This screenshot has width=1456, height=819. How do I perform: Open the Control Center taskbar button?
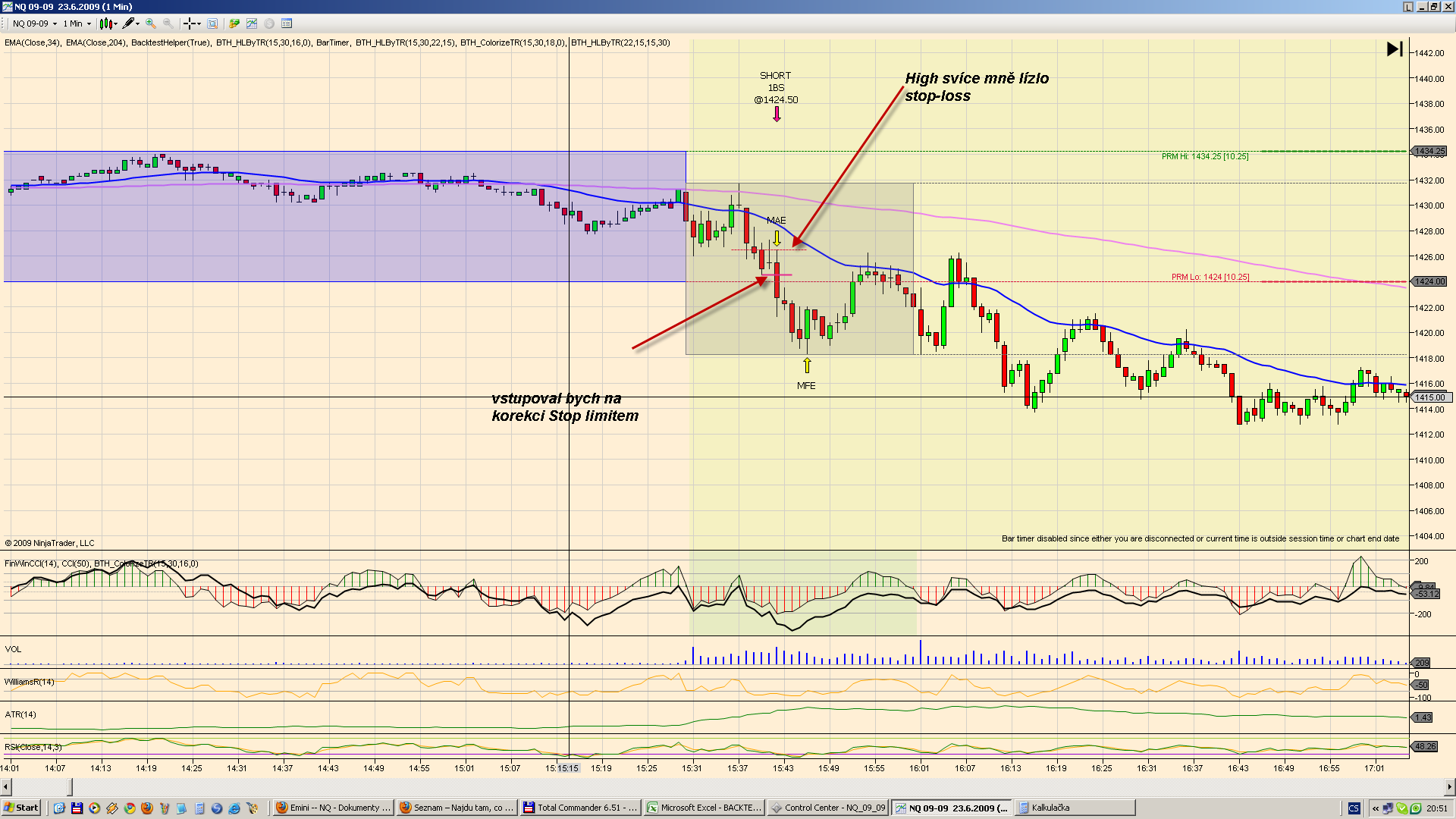(x=828, y=808)
